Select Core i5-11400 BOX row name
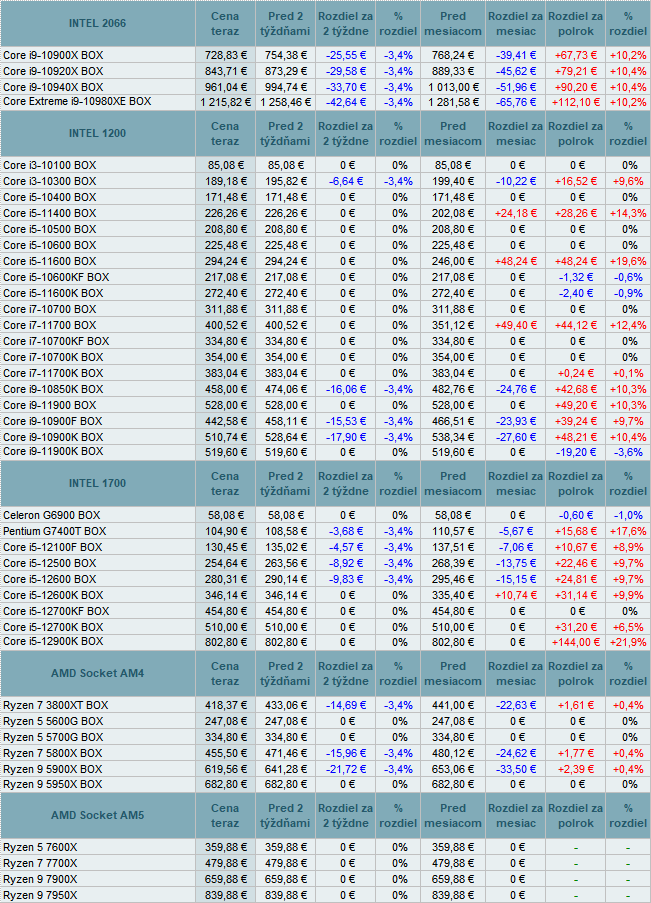Image resolution: width=651 pixels, height=903 pixels. coord(50,213)
